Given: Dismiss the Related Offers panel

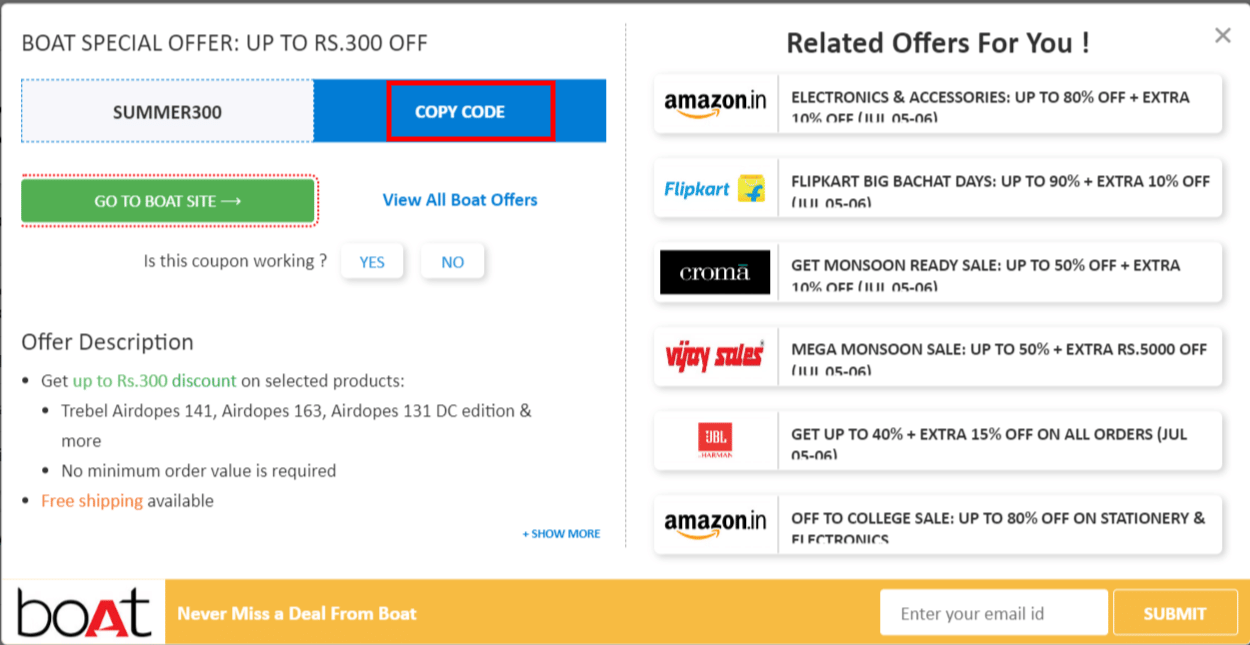Looking at the screenshot, I should coord(1222,35).
